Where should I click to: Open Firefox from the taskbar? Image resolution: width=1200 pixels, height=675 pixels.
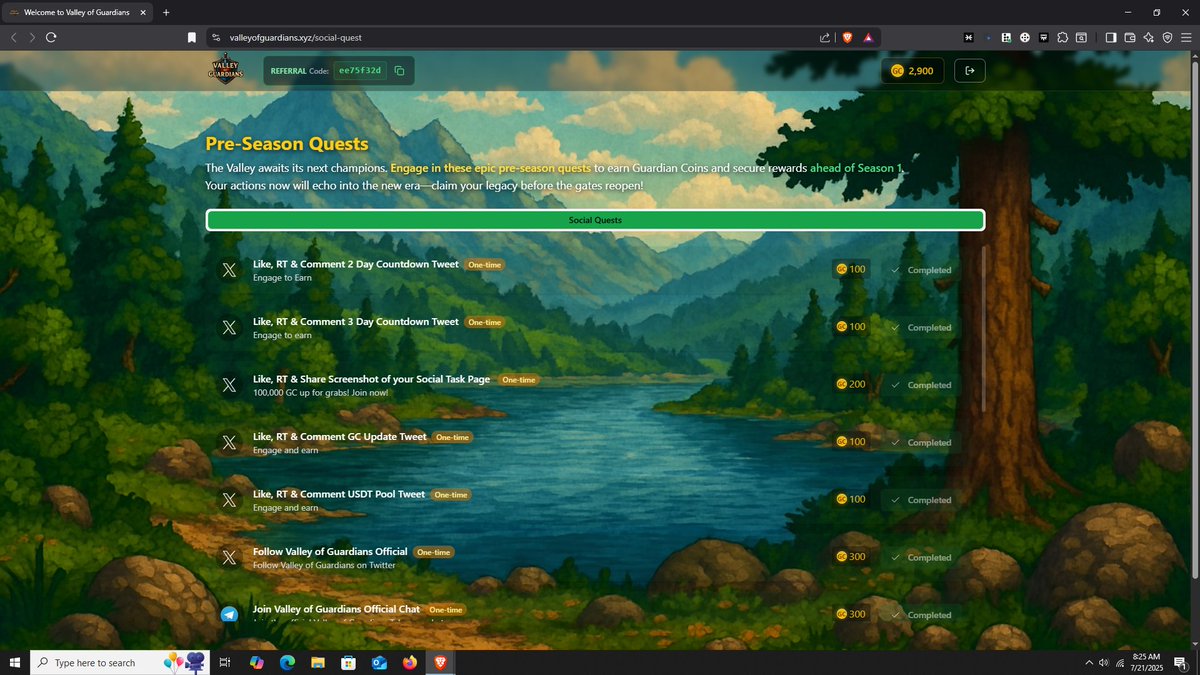[x=409, y=662]
